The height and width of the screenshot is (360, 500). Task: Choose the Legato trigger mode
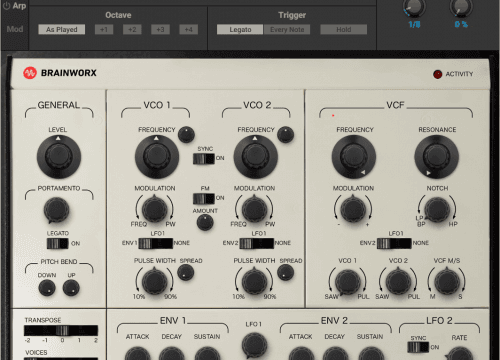[x=240, y=29]
